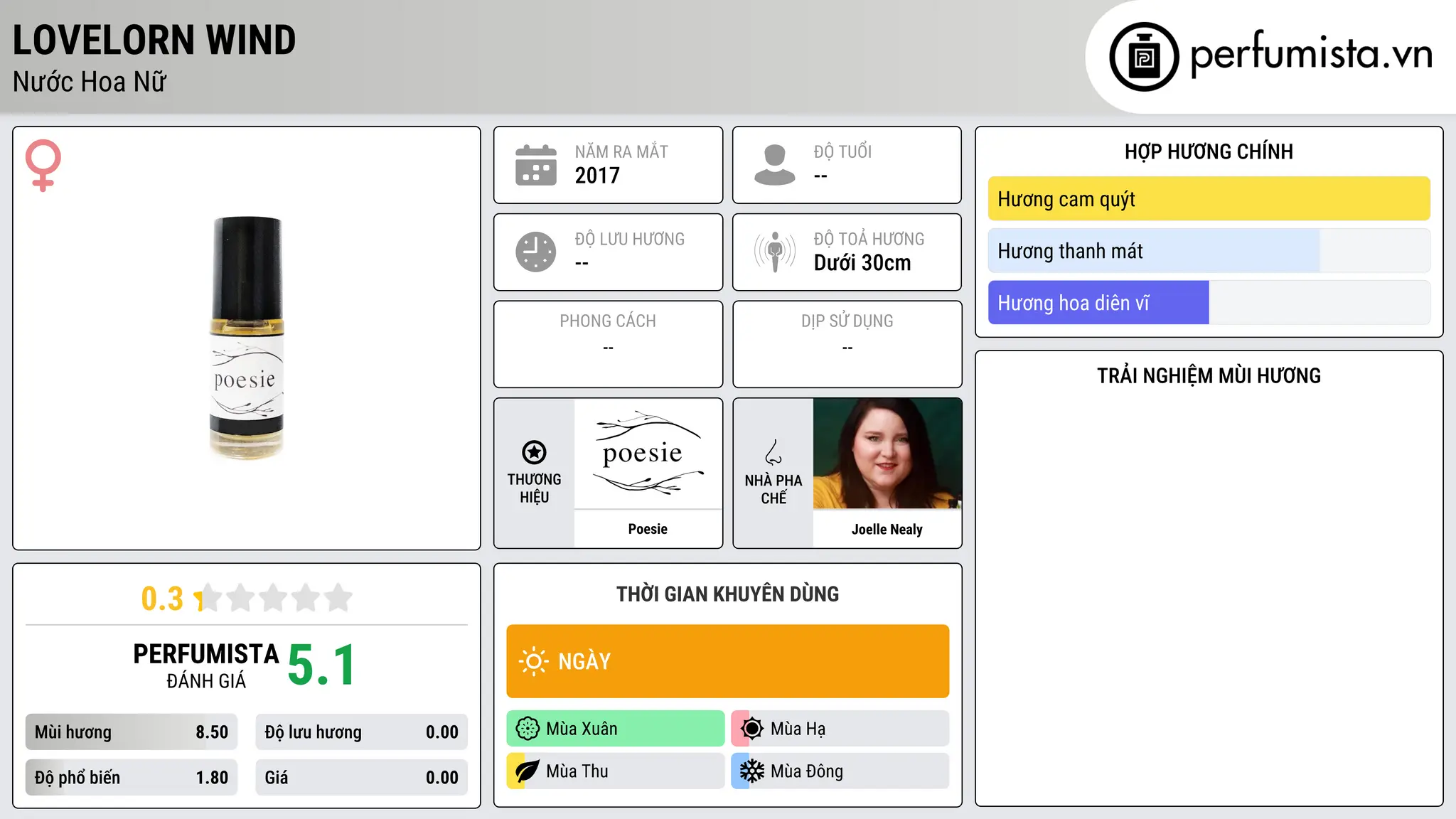Click the clock icon beside Độ lưu hương
The width and height of the screenshot is (1456, 819).
[x=536, y=252]
